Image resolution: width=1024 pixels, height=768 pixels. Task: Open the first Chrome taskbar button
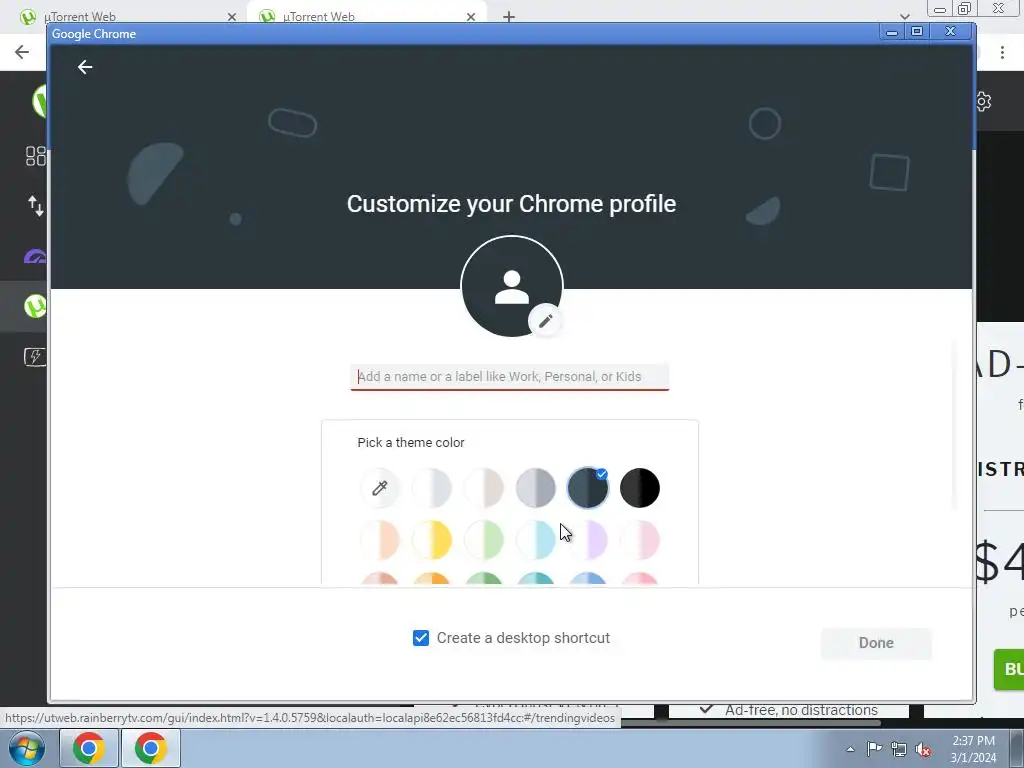pos(89,748)
